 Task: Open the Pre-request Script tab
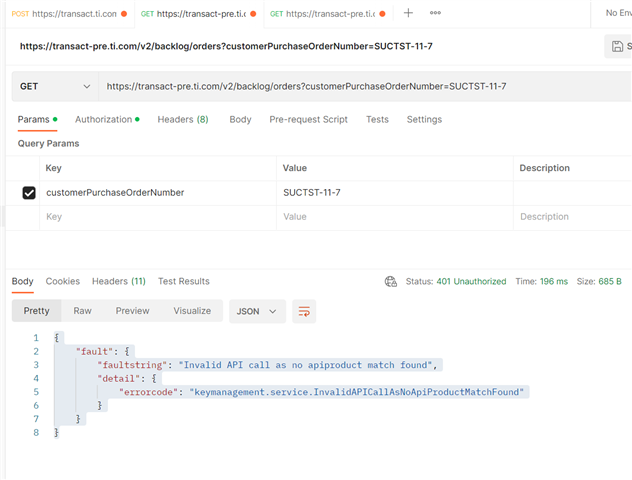(x=308, y=119)
